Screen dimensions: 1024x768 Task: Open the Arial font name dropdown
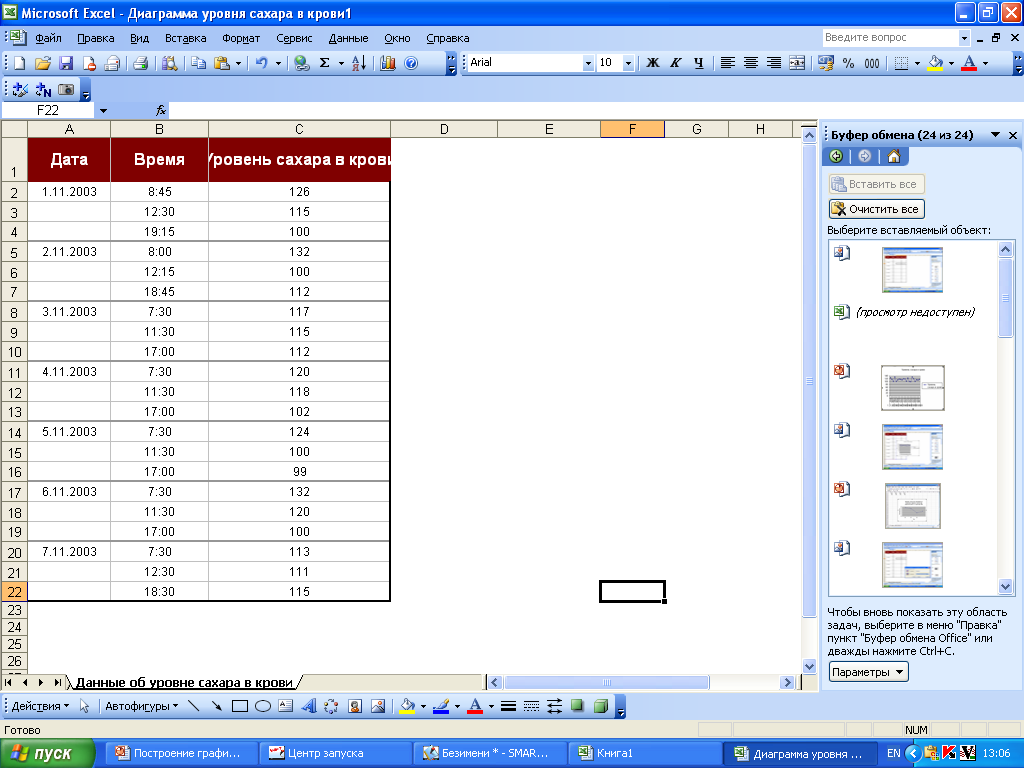[588, 63]
